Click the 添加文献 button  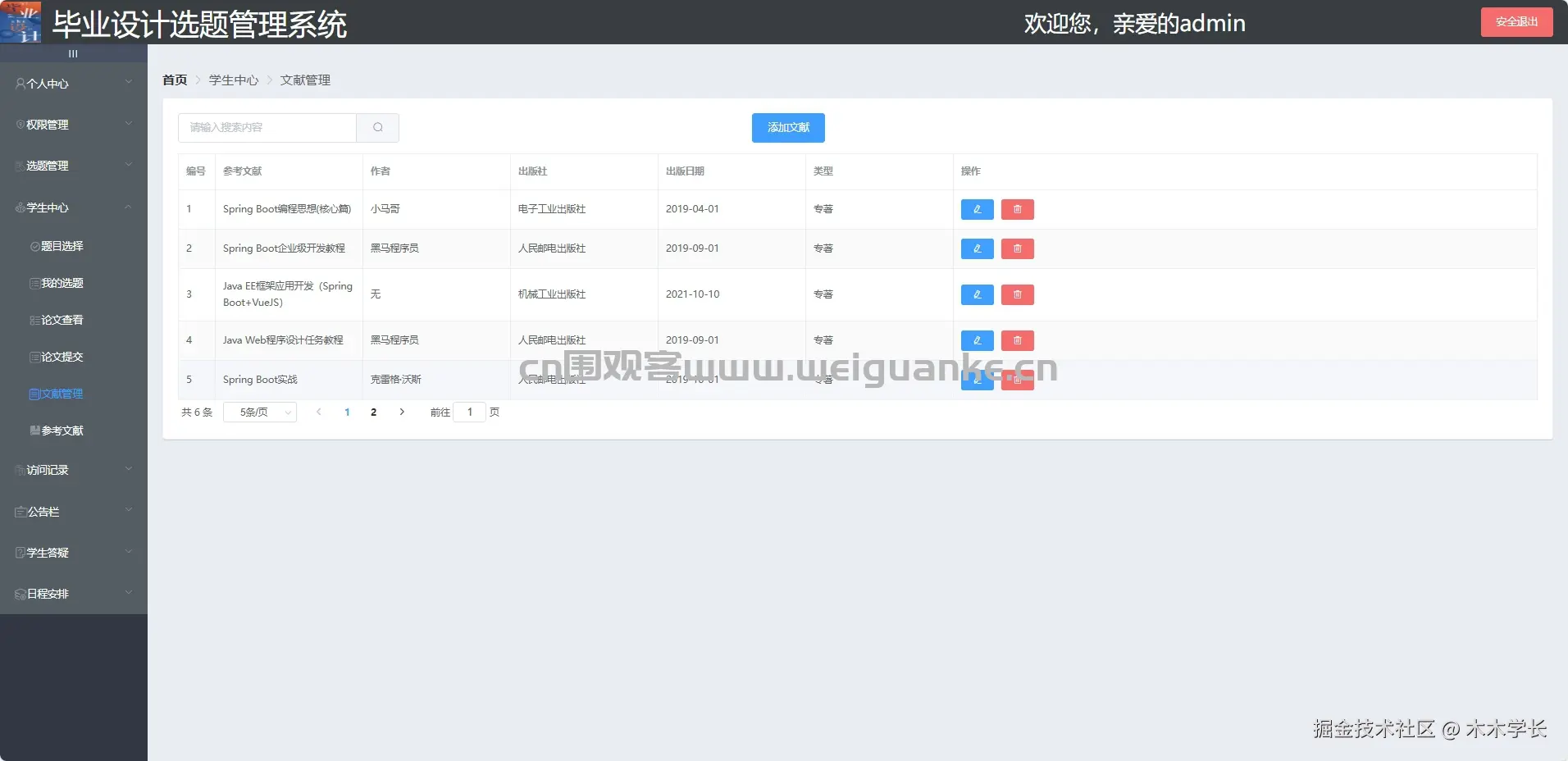788,127
